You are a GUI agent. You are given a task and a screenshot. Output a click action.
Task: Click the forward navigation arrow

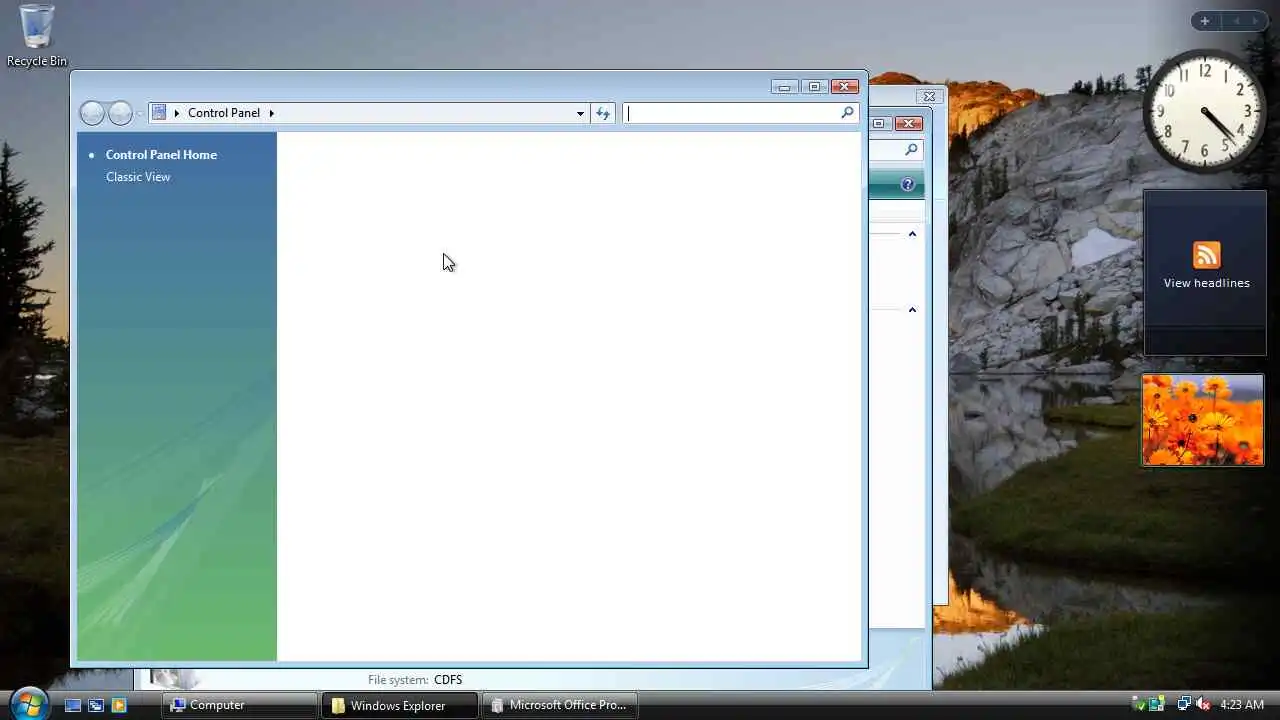(x=120, y=113)
